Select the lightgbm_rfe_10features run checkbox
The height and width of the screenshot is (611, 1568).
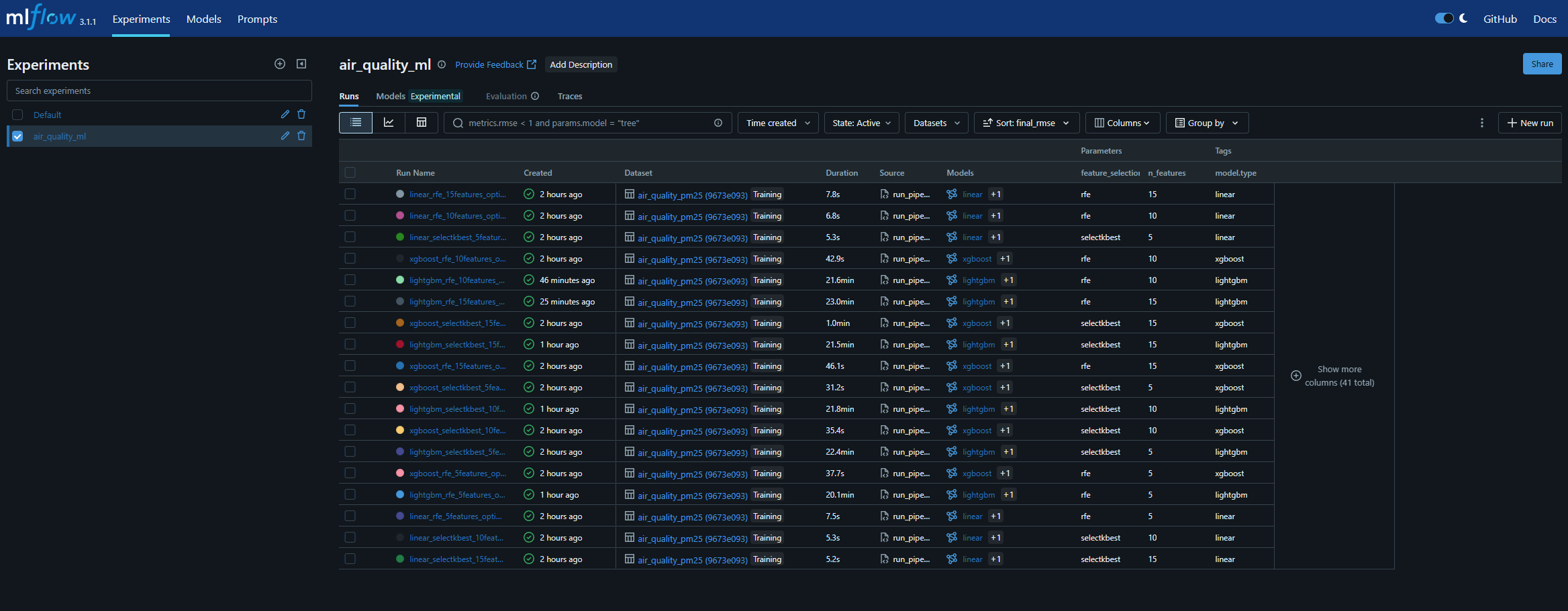click(x=350, y=280)
